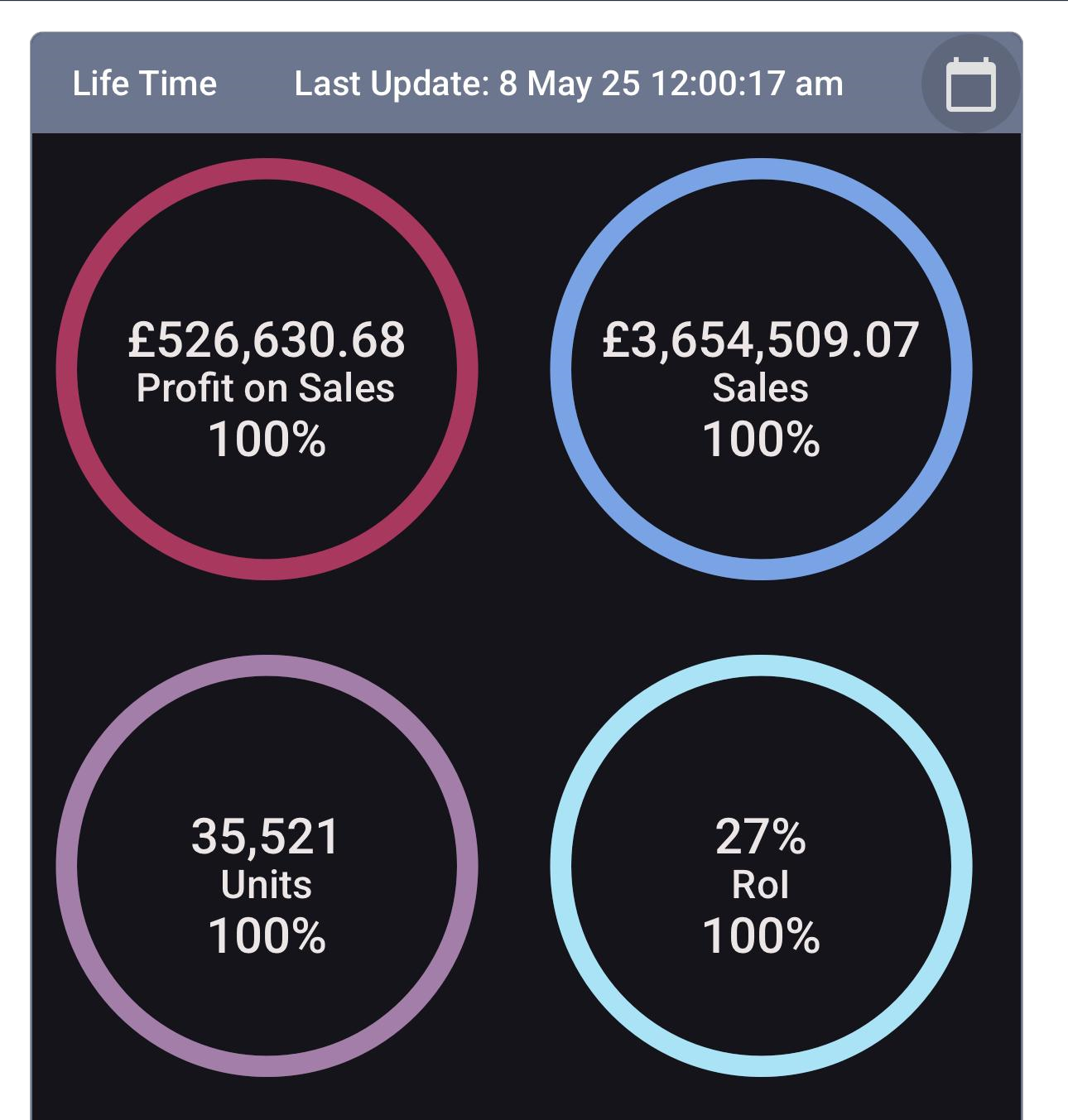The width and height of the screenshot is (1068, 1120).
Task: Click the gray header bar of the panel
Action: point(527,84)
